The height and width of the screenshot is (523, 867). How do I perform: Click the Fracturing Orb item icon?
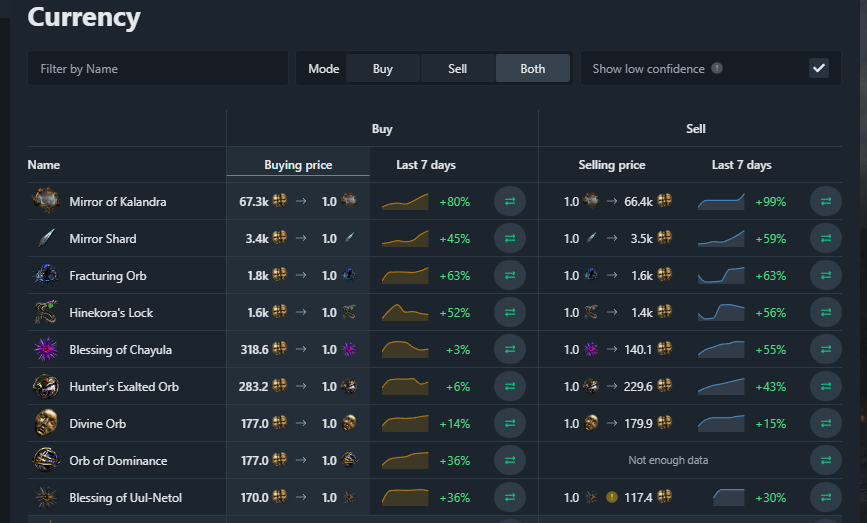[x=45, y=275]
